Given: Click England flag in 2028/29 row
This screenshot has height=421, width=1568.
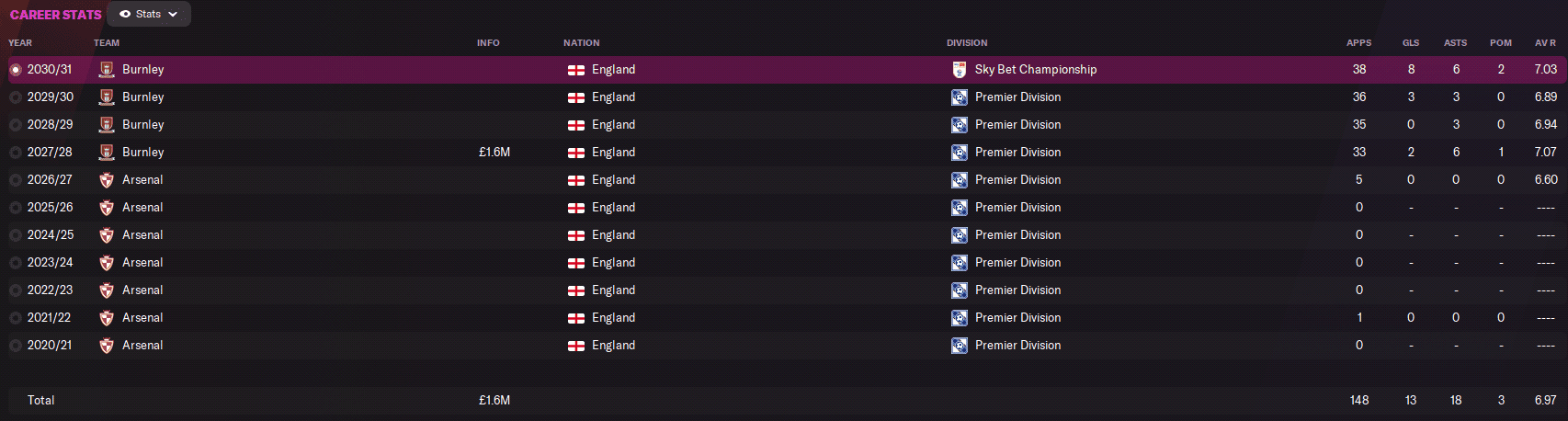Looking at the screenshot, I should (x=576, y=125).
